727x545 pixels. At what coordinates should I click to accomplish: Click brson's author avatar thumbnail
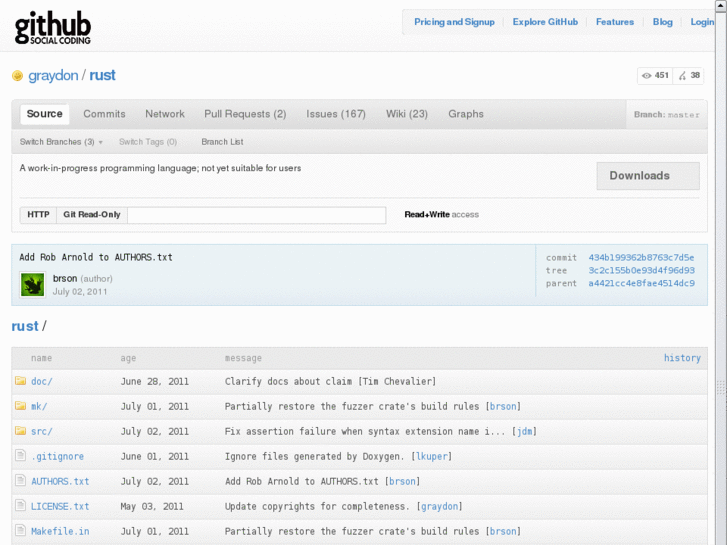pos(33,285)
